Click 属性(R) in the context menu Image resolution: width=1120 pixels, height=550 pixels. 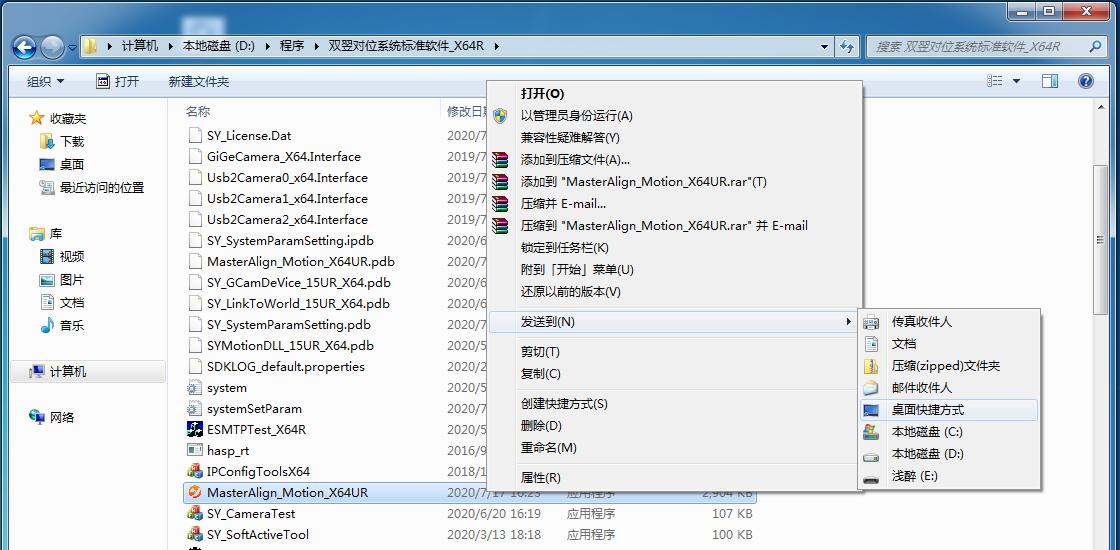tap(541, 478)
